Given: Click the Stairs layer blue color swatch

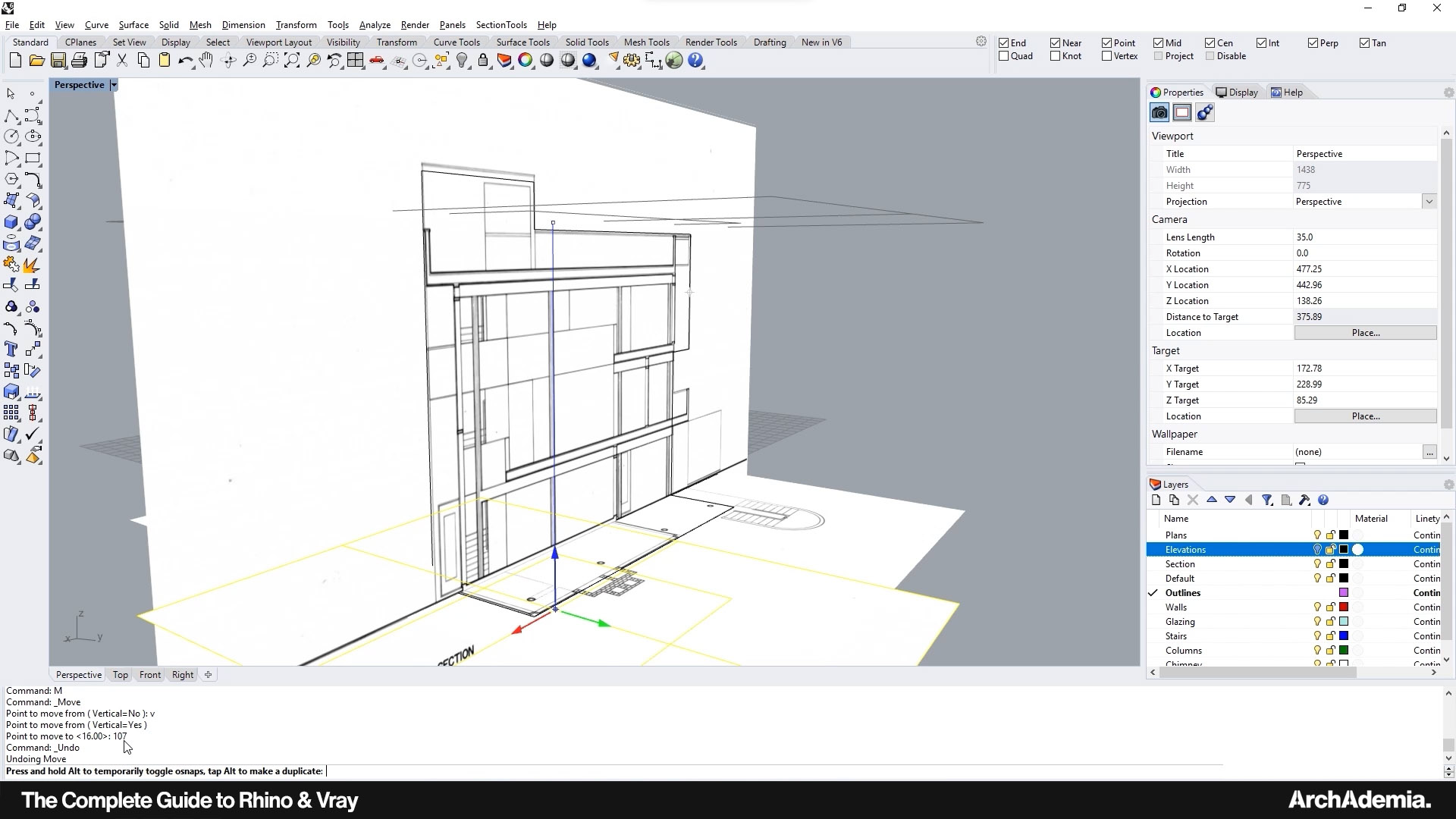Looking at the screenshot, I should click(1344, 636).
